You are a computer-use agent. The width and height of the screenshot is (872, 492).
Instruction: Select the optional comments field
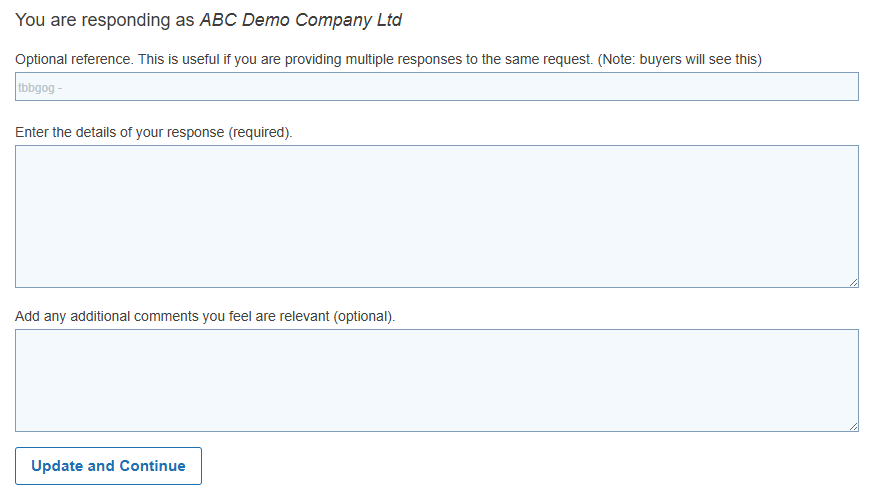coord(436,380)
